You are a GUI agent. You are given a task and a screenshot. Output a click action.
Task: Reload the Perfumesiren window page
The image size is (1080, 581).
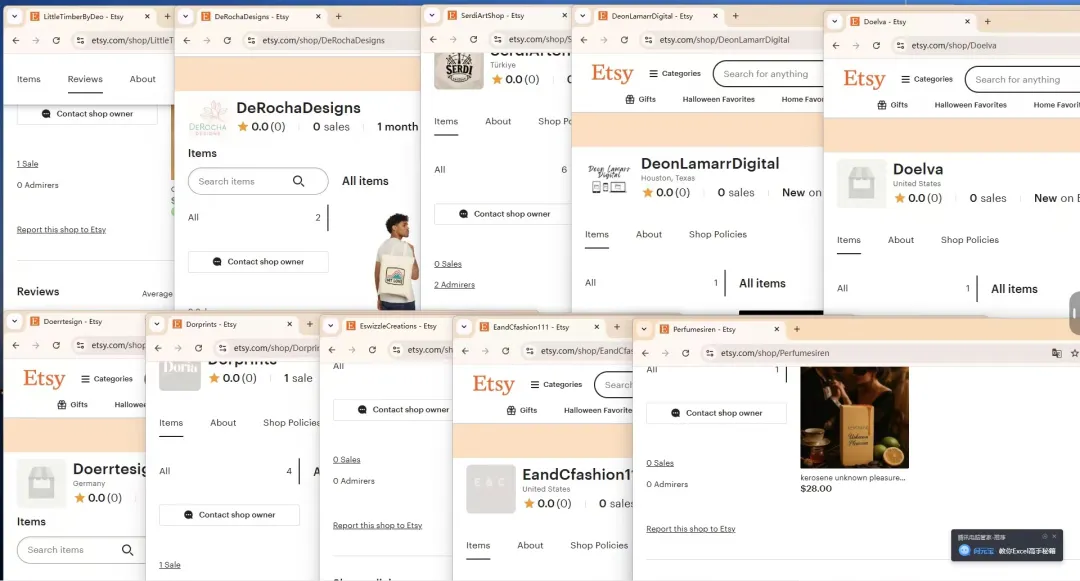pyautogui.click(x=685, y=353)
